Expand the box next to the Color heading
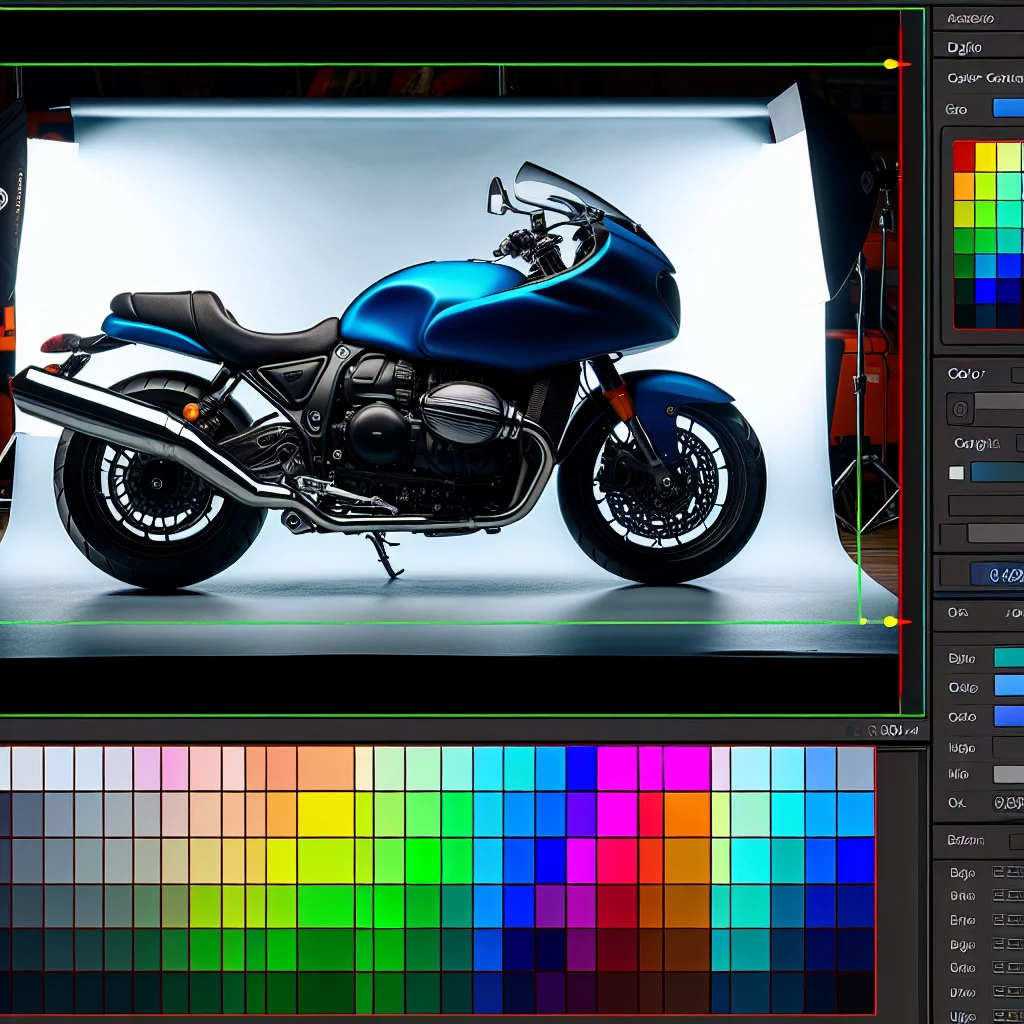The image size is (1024, 1024). 1017,375
